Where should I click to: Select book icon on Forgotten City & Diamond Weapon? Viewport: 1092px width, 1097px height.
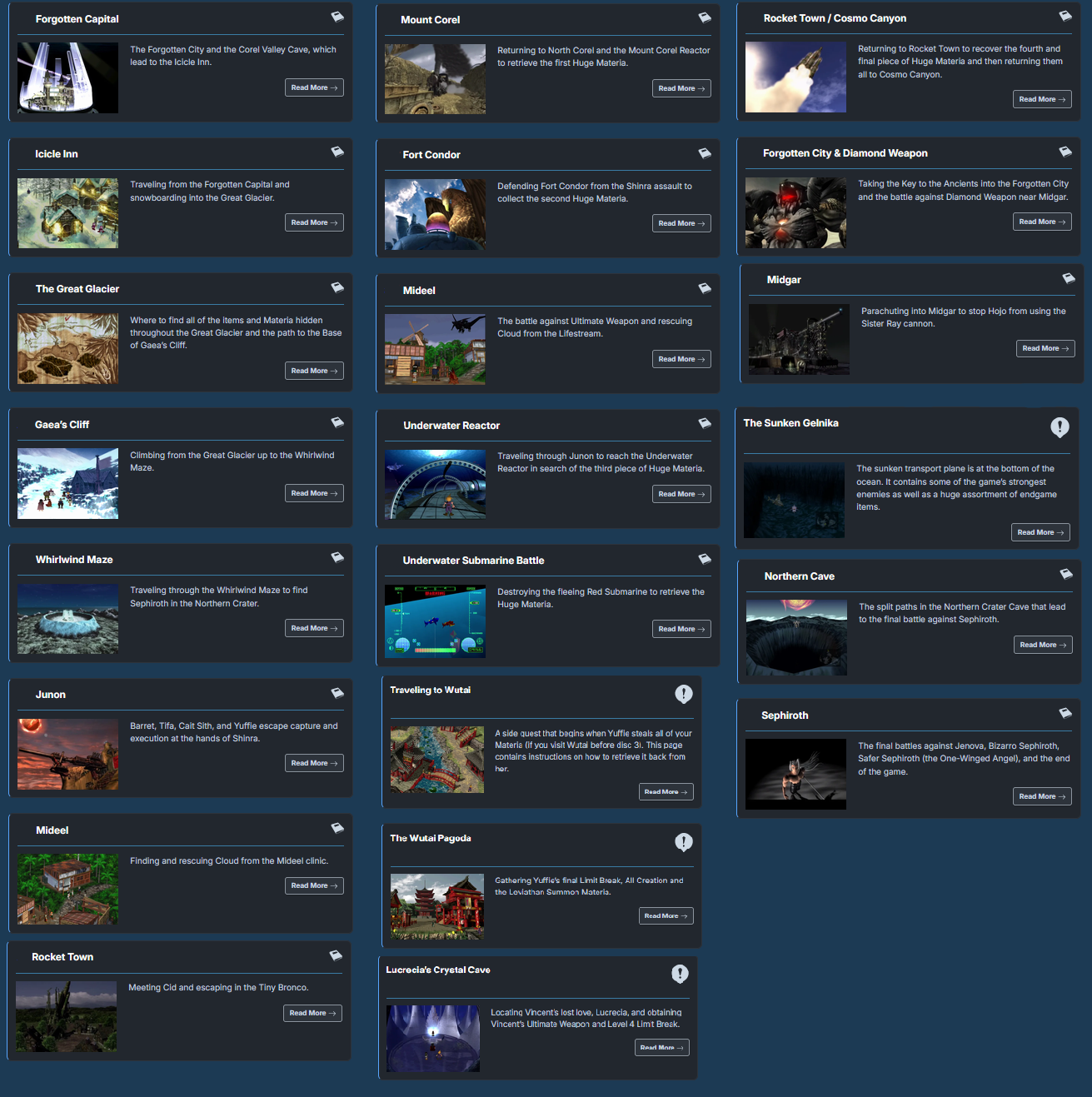point(1065,152)
